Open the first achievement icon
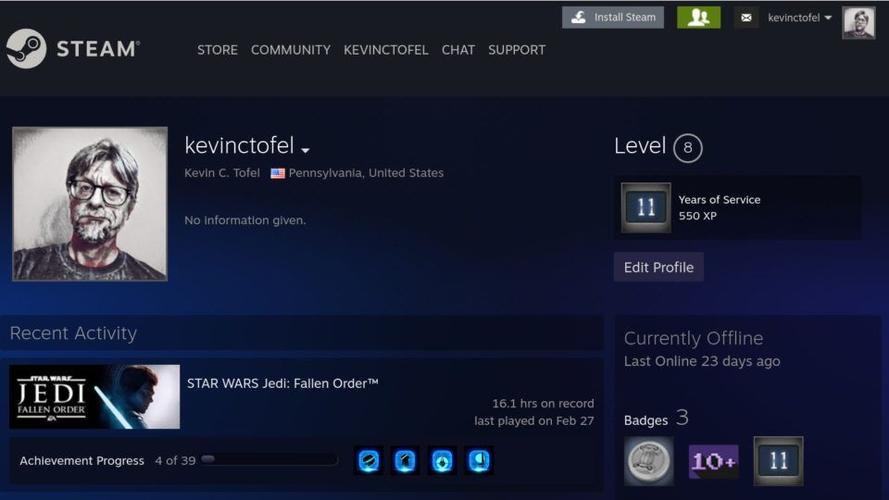 (x=369, y=460)
